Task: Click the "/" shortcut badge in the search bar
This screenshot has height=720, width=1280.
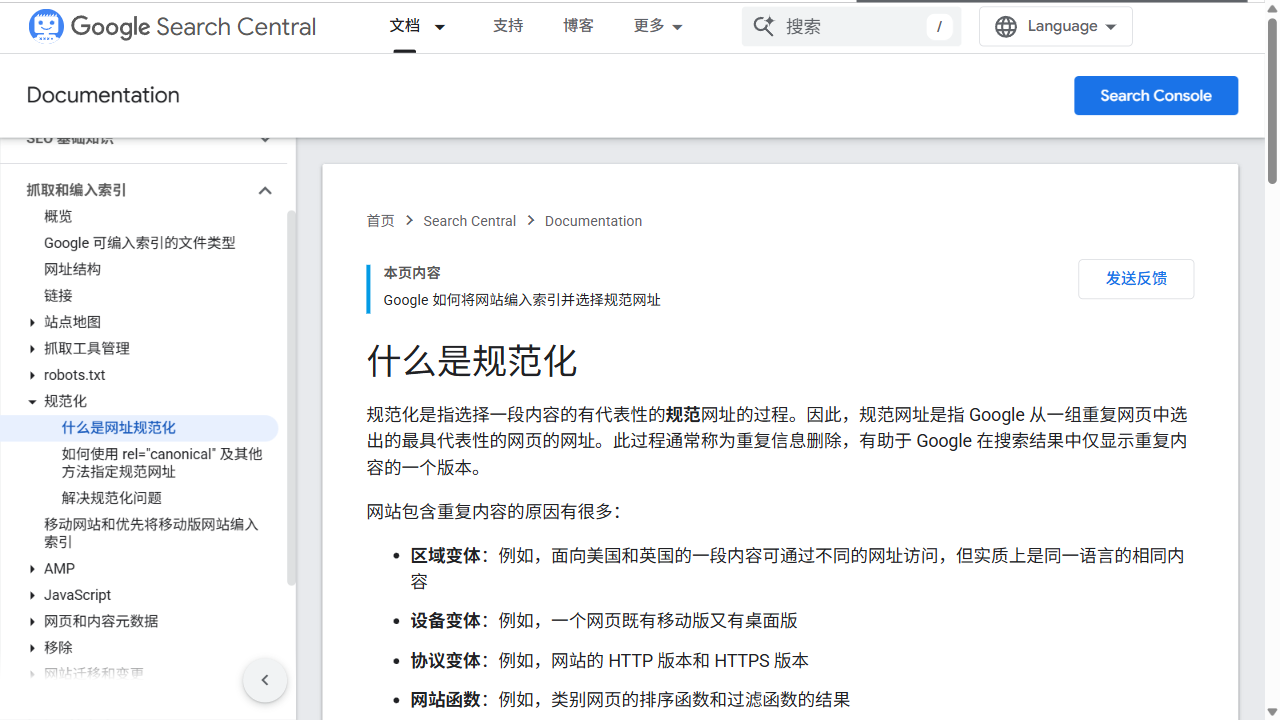Action: (x=938, y=26)
